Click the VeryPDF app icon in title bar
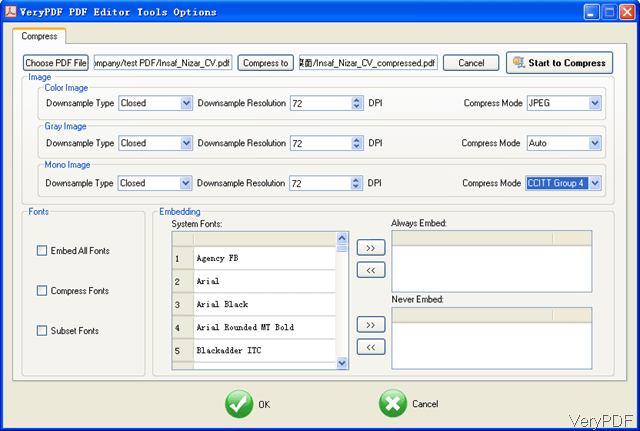The image size is (640, 431). (10, 11)
